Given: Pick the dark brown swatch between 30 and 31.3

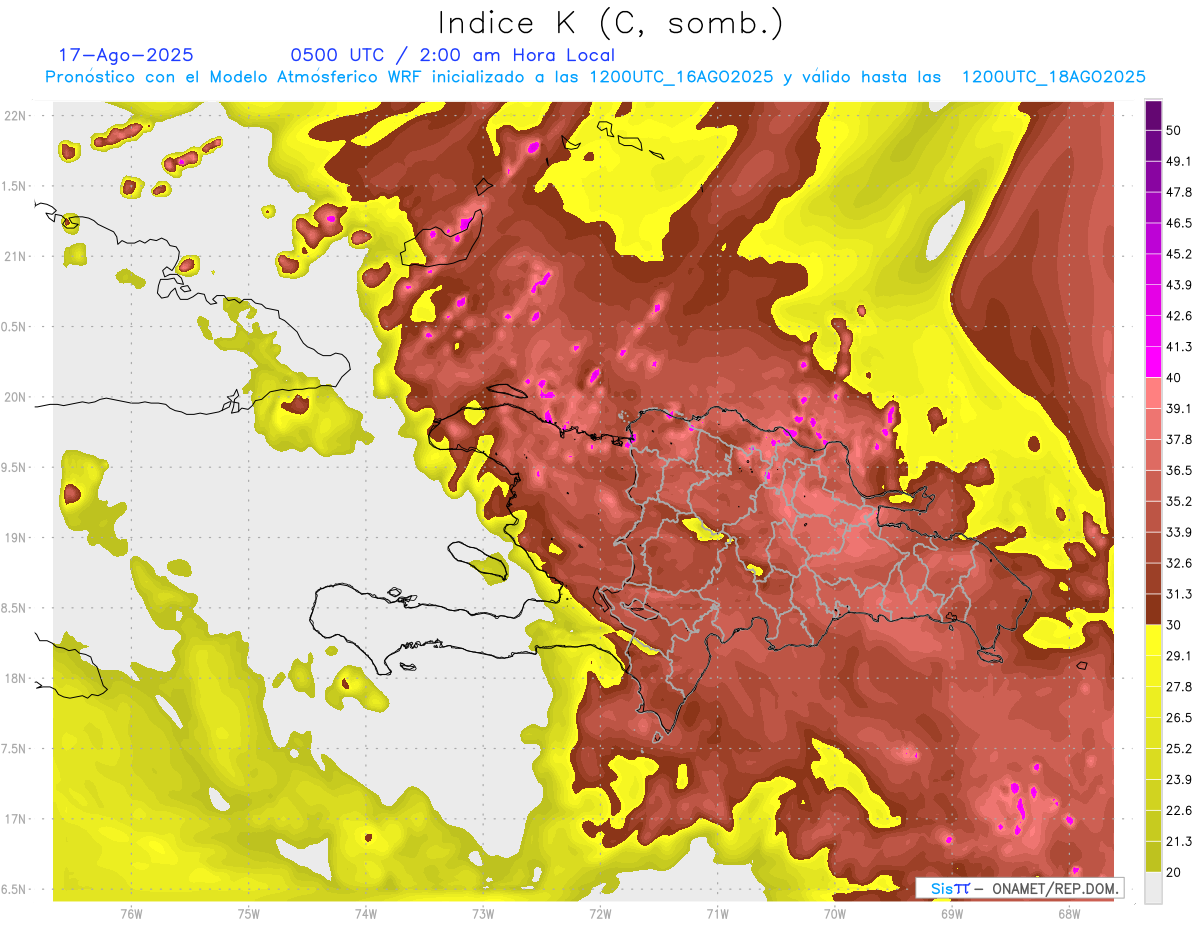Looking at the screenshot, I should (x=1153, y=609).
